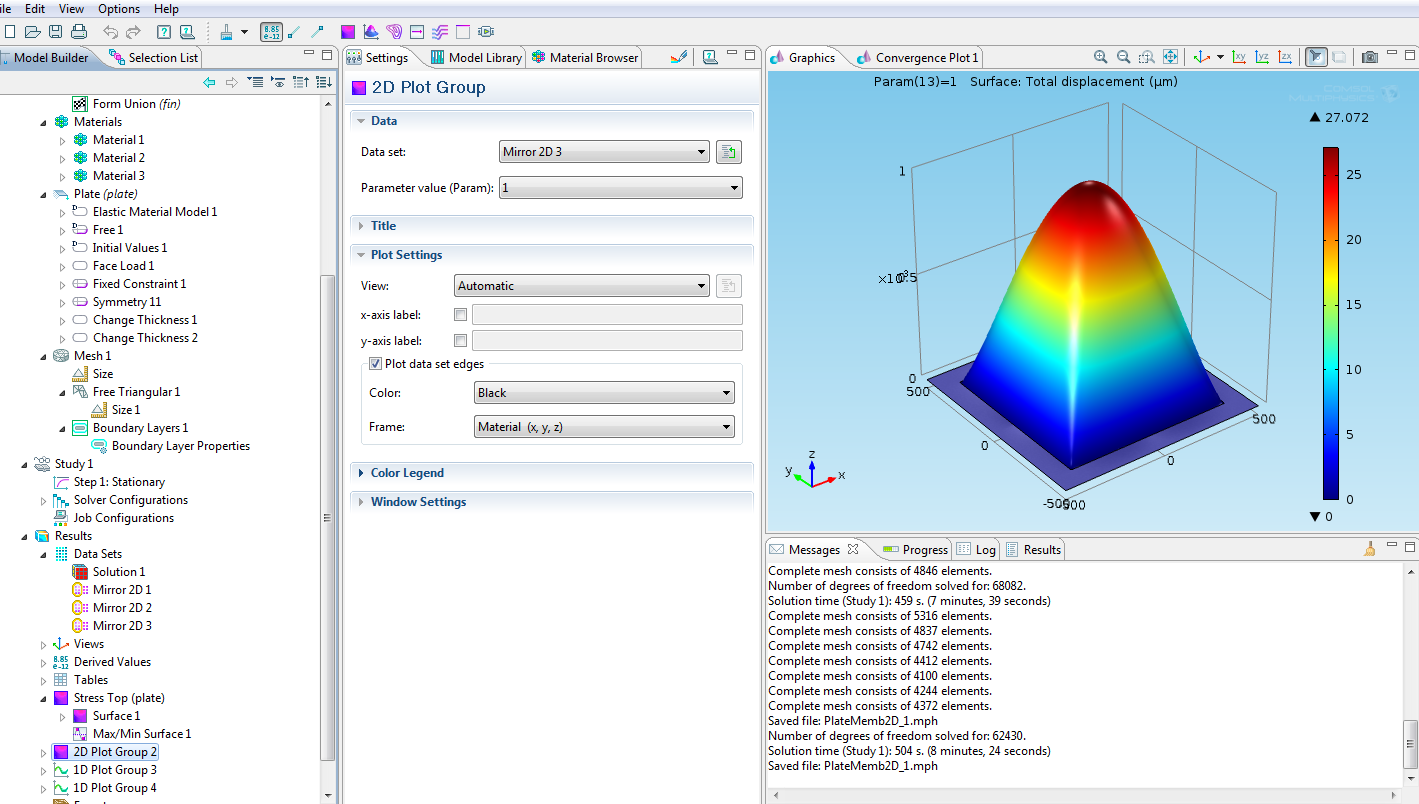This screenshot has width=1419, height=804.
Task: Select Fixed Constraint 1 node
Action: (x=139, y=284)
